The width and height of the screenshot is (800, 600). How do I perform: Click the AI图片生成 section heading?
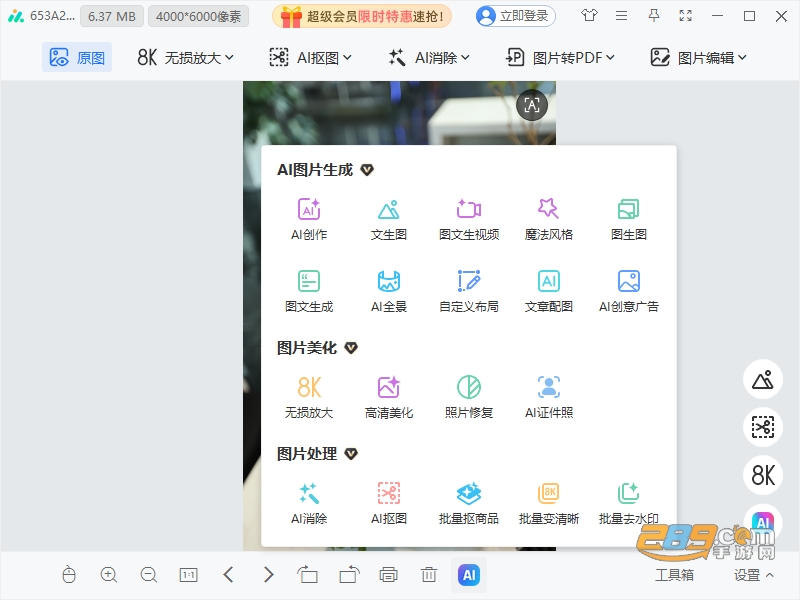pyautogui.click(x=315, y=170)
